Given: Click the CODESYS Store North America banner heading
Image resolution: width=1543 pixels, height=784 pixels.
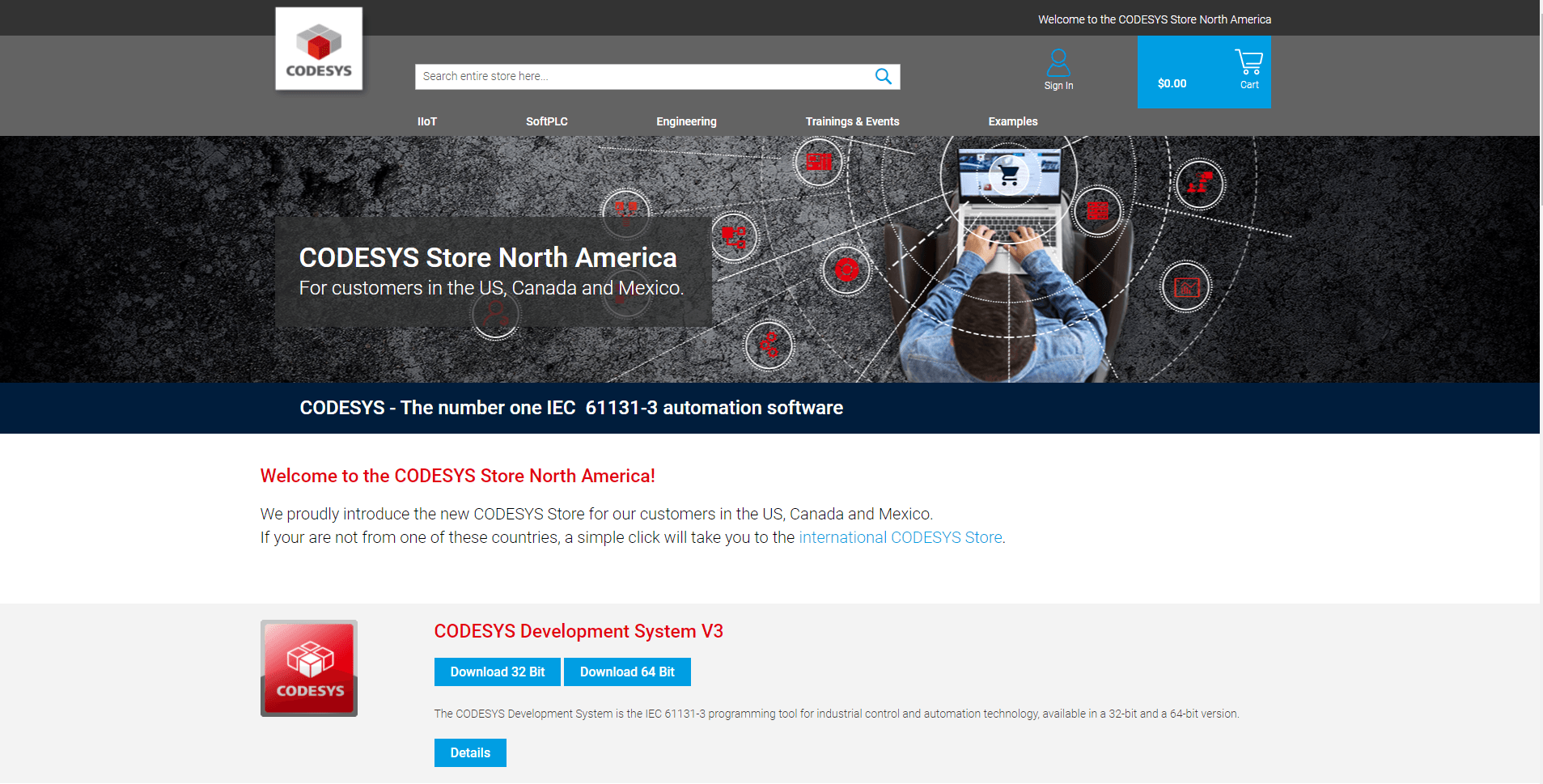Looking at the screenshot, I should (x=488, y=257).
